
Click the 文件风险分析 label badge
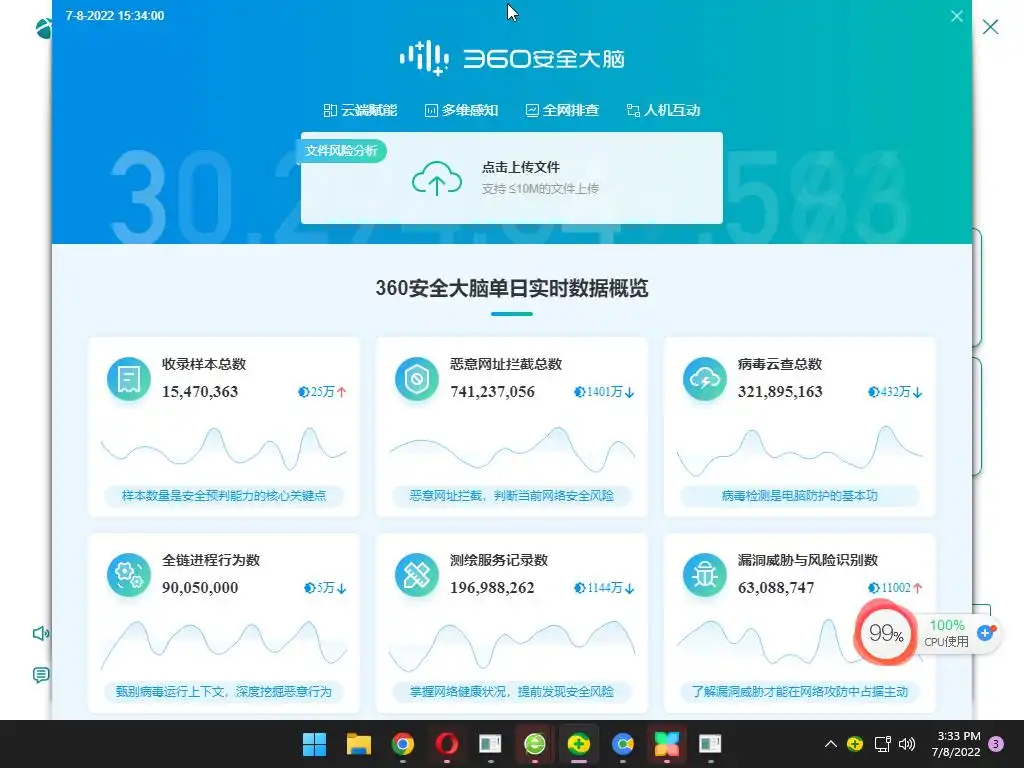point(342,151)
